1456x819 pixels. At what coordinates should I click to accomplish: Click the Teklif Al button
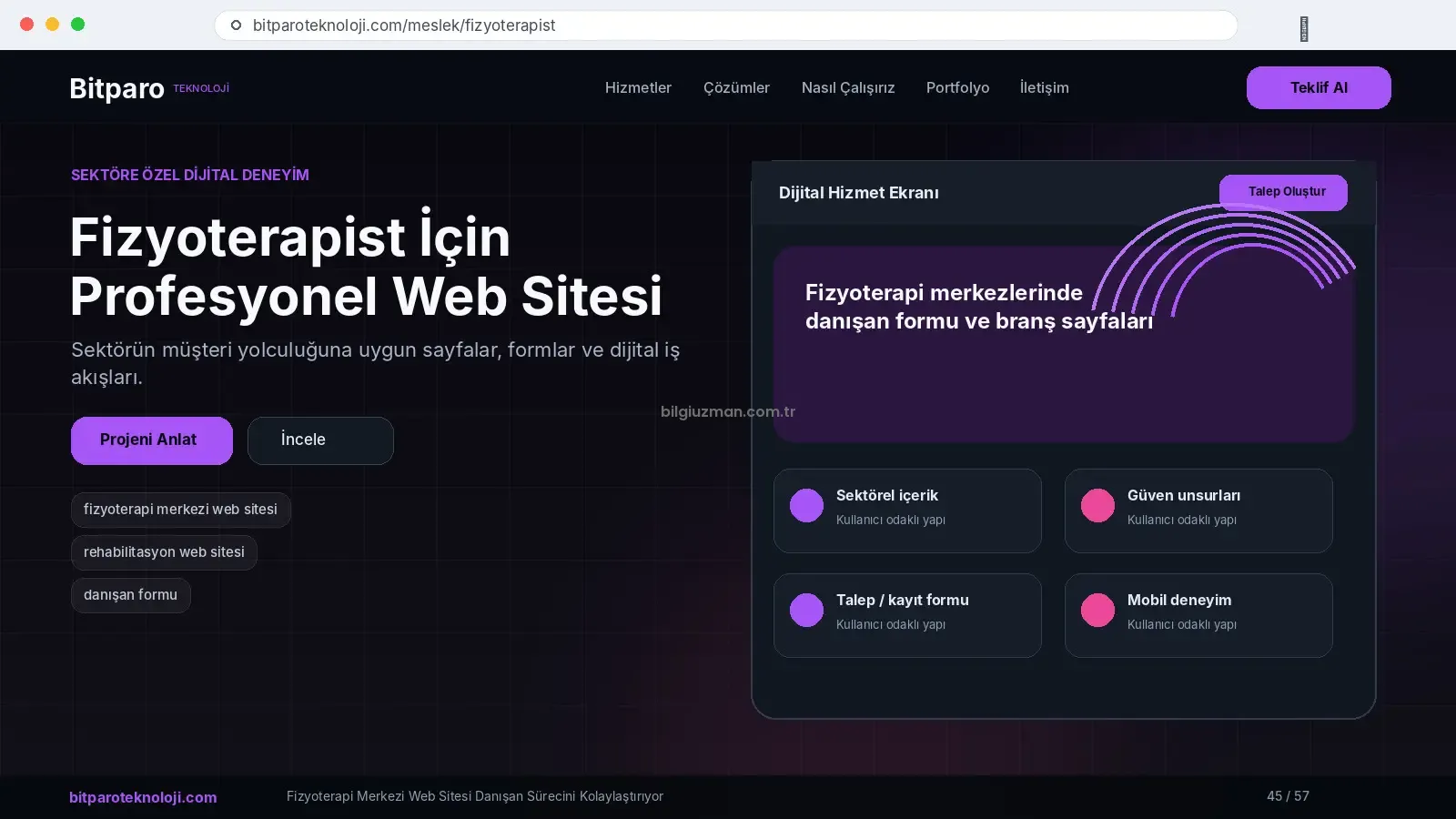tap(1319, 87)
